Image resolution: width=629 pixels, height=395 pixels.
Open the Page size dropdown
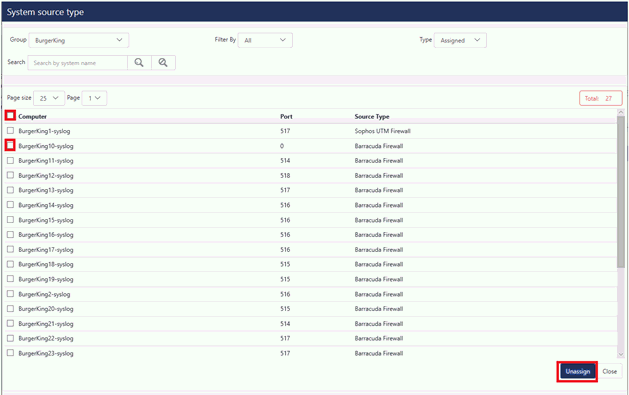coord(49,98)
